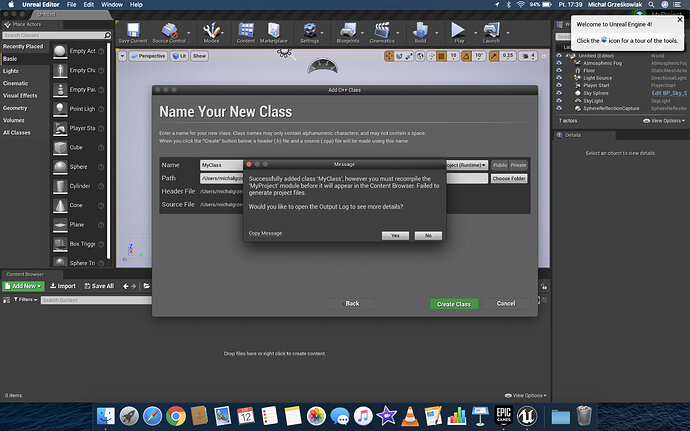Image resolution: width=690 pixels, height=431 pixels.
Task: Open the Window menu
Action: [x=112, y=4]
